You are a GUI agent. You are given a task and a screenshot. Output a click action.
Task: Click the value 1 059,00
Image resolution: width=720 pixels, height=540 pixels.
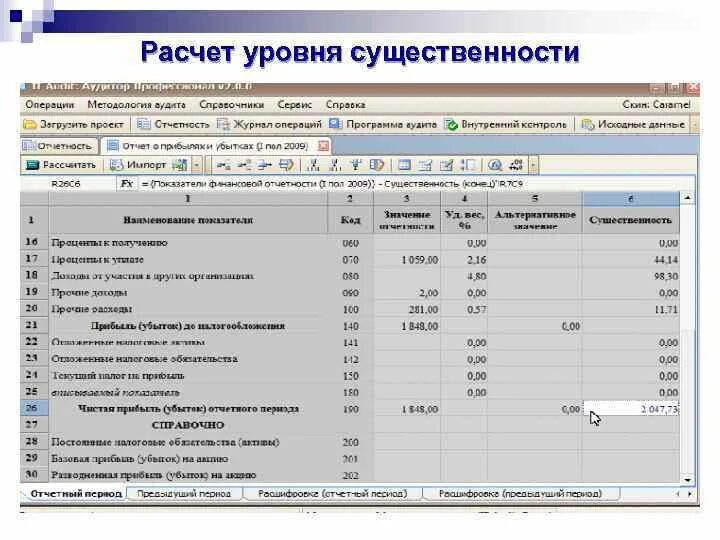pos(420,260)
